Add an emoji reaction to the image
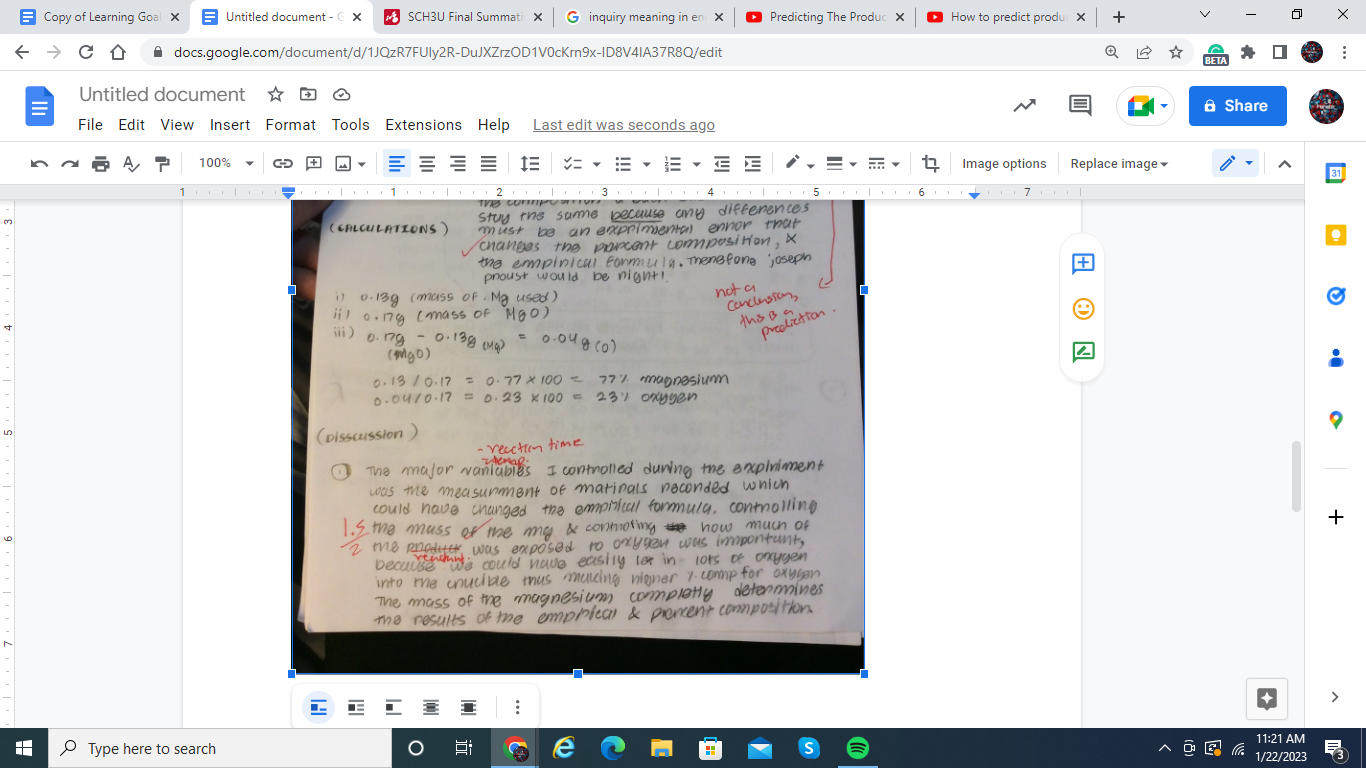Image resolution: width=1366 pixels, height=768 pixels. click(x=1081, y=306)
